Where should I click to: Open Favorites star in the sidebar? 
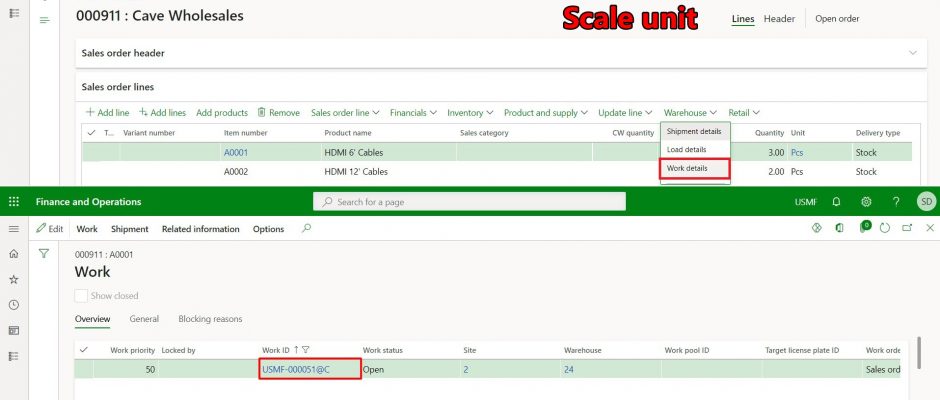[x=14, y=279]
